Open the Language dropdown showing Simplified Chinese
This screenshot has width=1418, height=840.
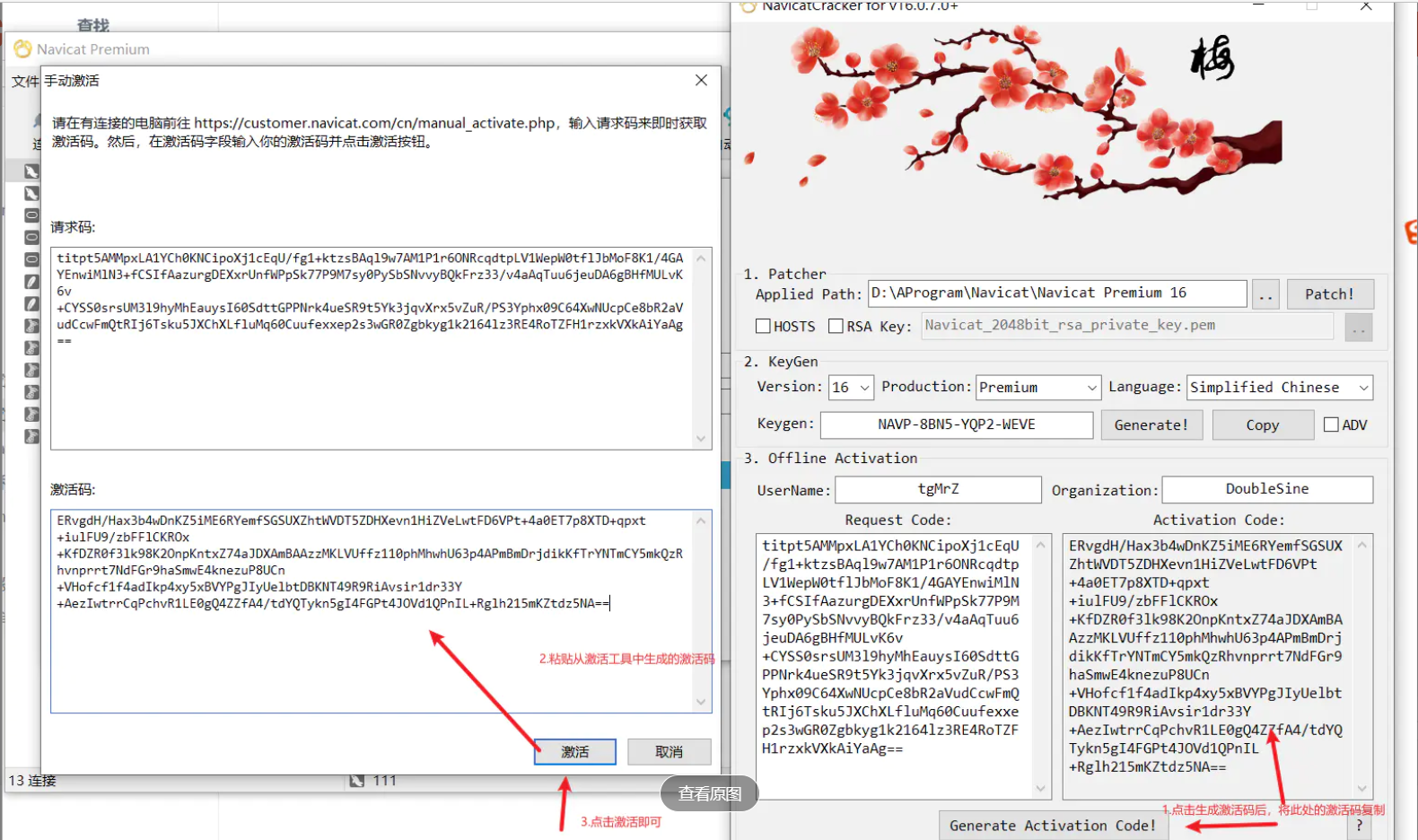pos(1280,388)
